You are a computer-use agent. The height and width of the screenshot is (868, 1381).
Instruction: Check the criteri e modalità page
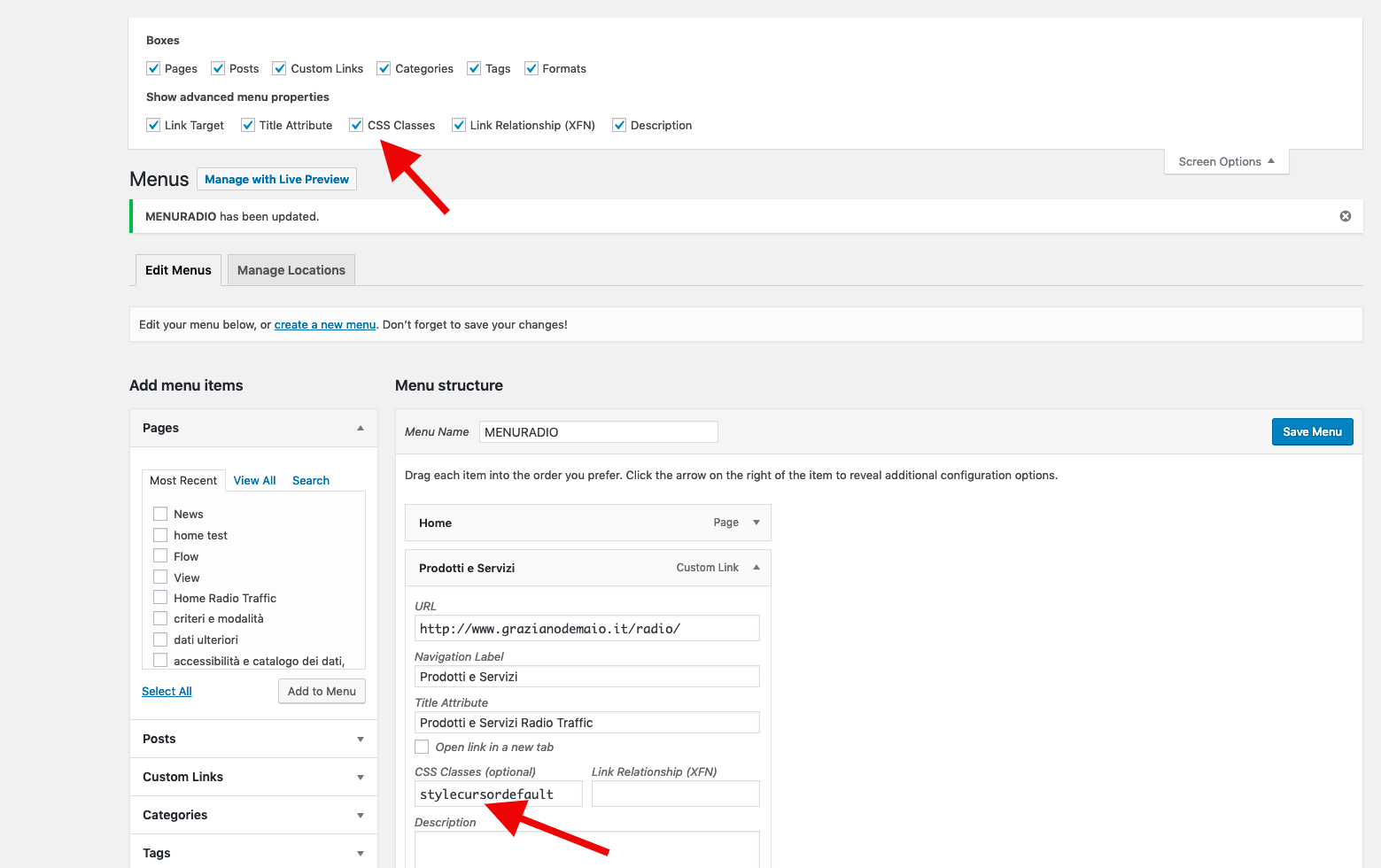[x=160, y=618]
